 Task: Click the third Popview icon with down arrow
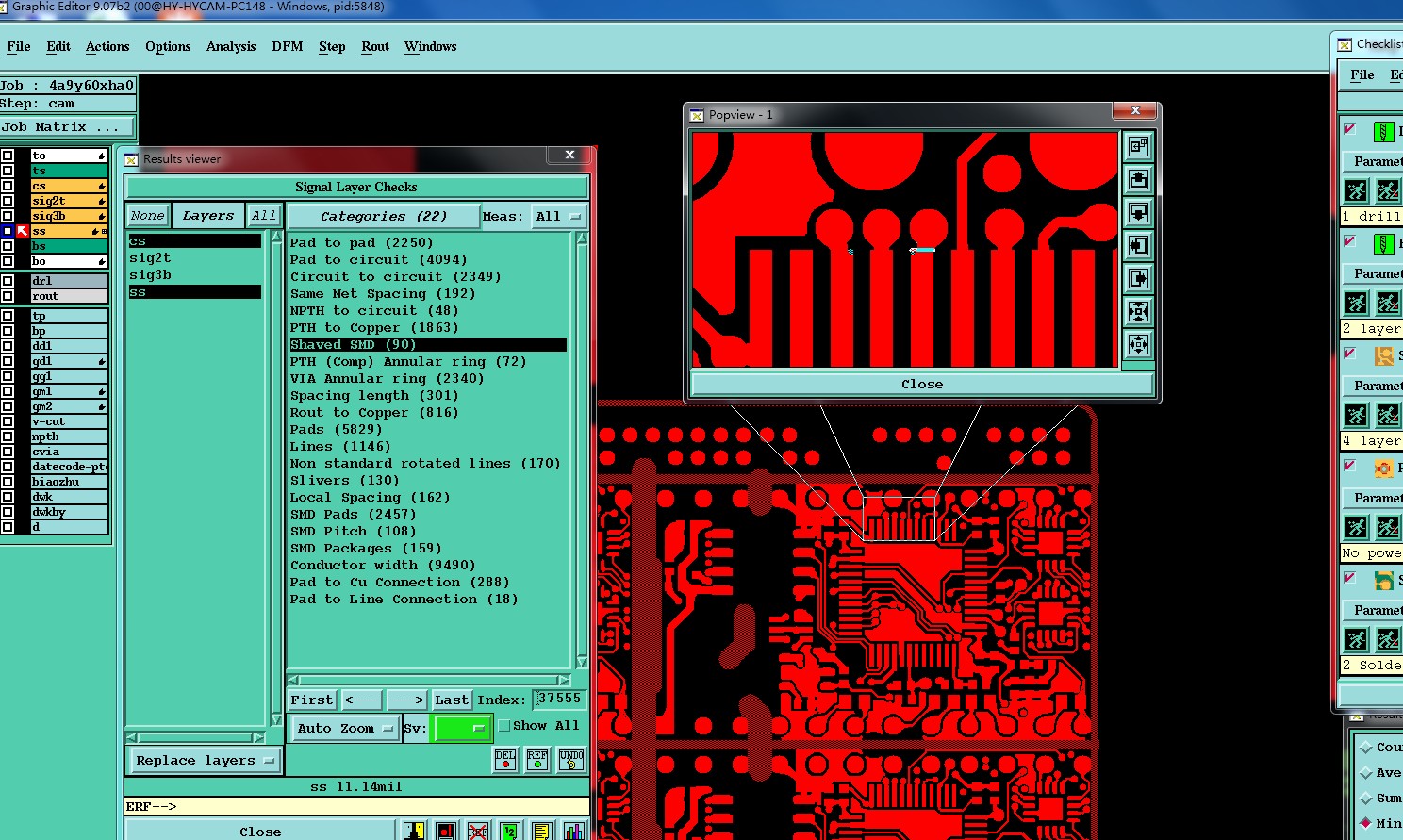point(1138,212)
